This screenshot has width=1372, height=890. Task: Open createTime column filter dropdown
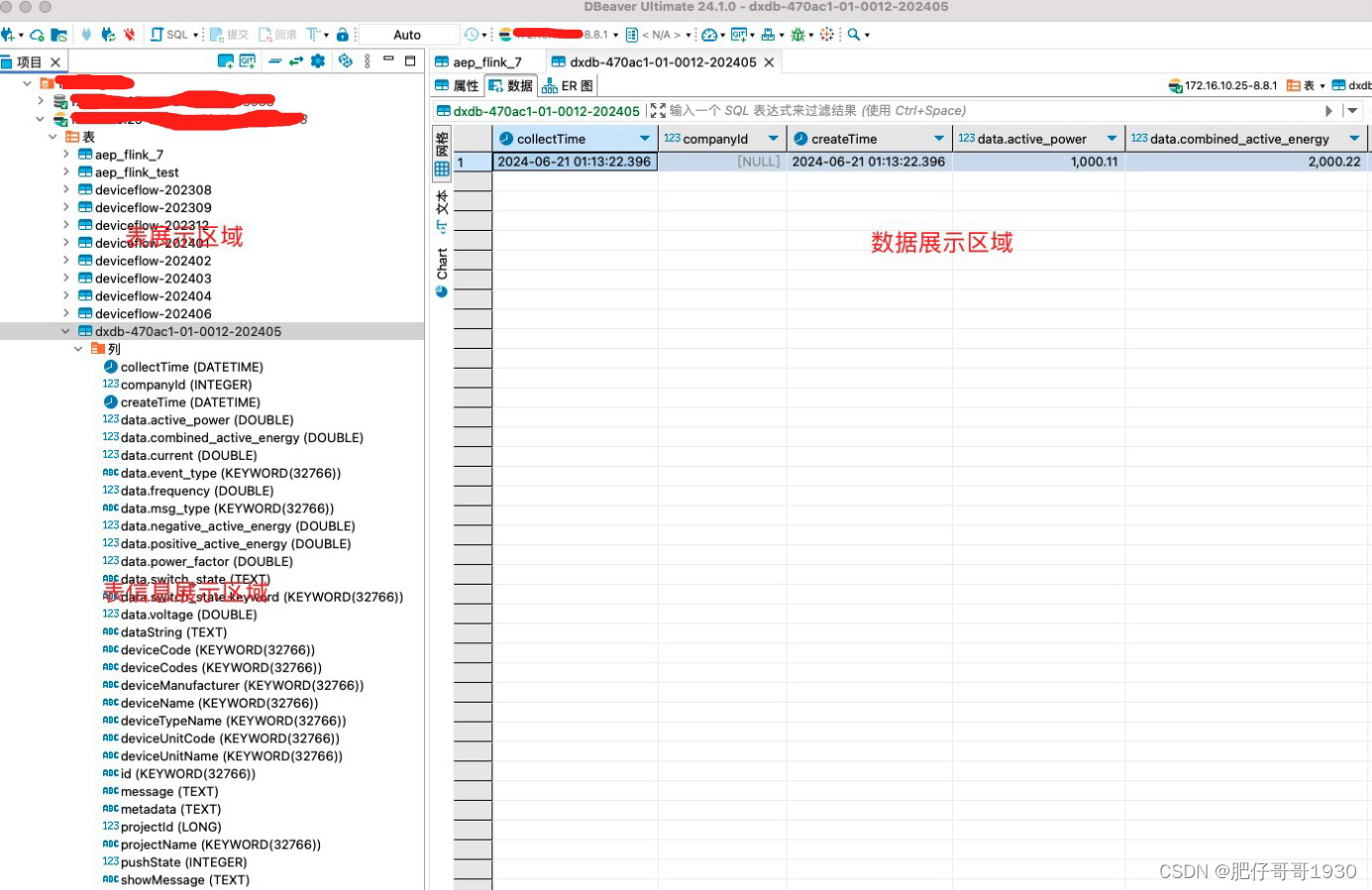[939, 139]
